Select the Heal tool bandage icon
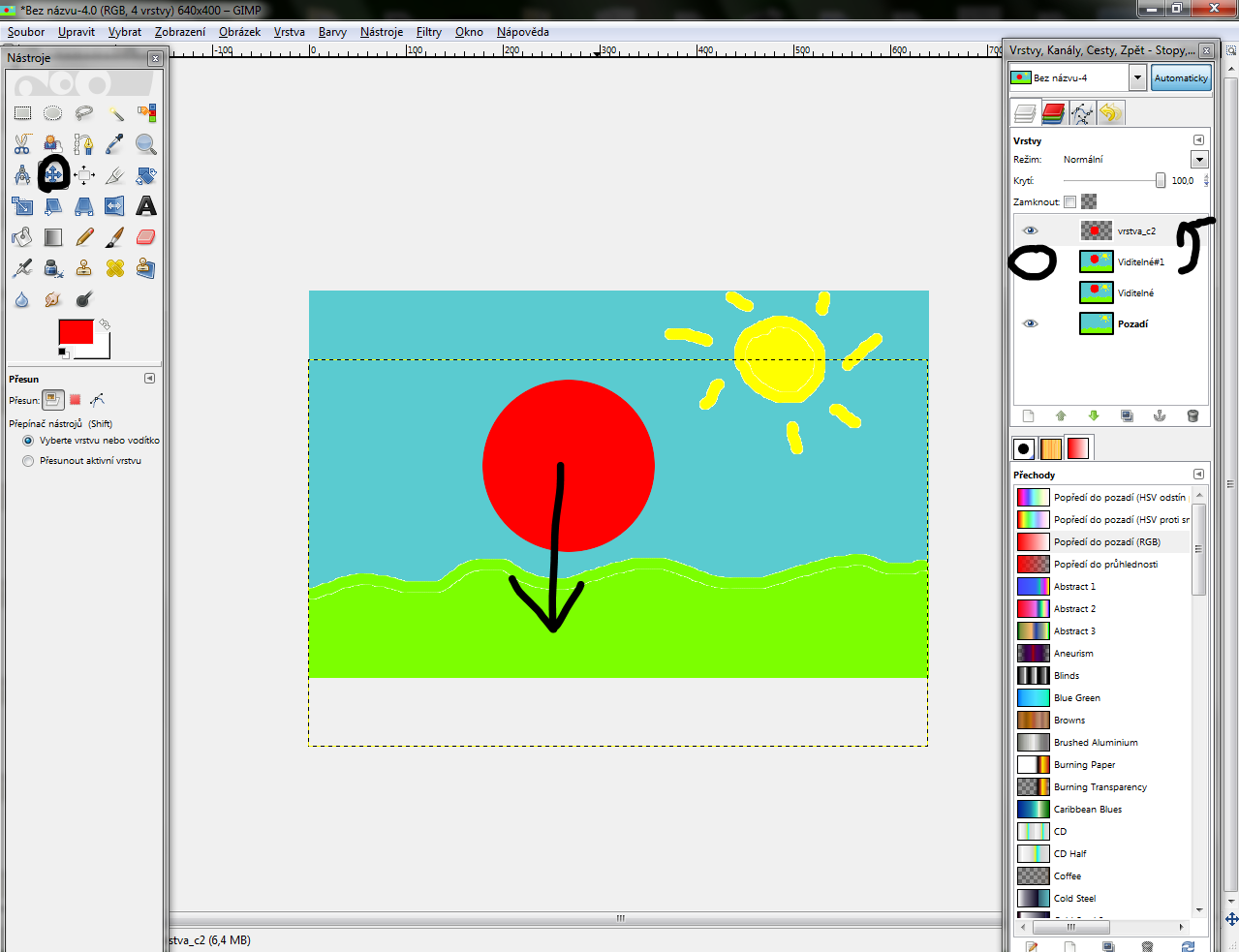 [x=115, y=268]
